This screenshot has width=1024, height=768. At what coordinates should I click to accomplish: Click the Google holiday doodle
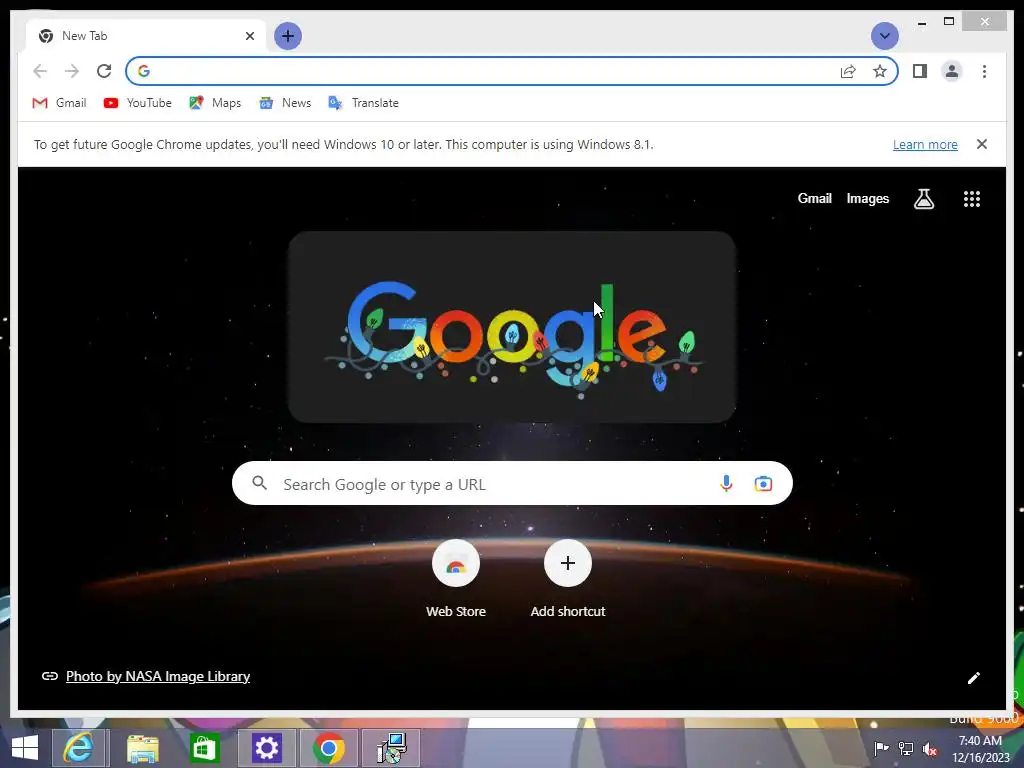coord(512,327)
